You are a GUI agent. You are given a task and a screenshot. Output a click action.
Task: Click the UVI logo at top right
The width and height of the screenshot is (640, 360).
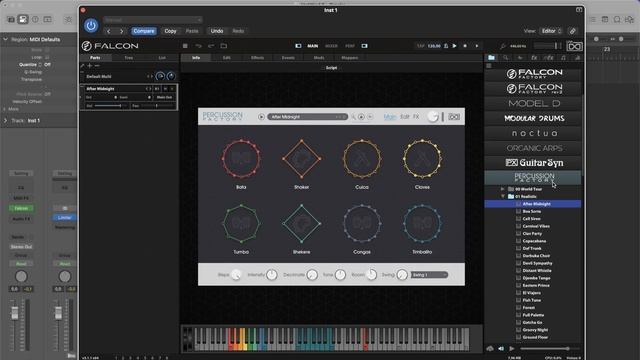click(x=574, y=47)
